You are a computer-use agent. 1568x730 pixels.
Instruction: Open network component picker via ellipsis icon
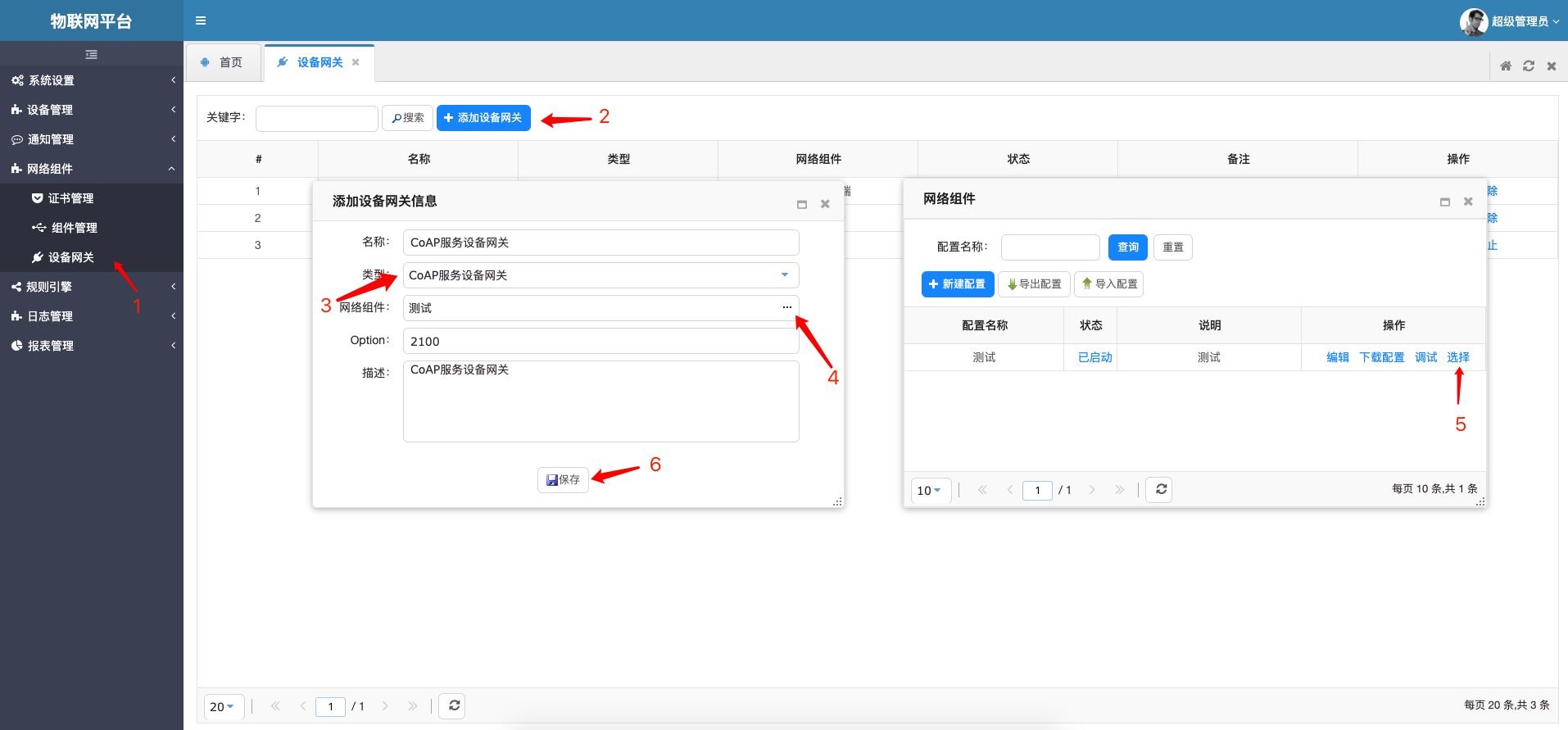click(786, 307)
